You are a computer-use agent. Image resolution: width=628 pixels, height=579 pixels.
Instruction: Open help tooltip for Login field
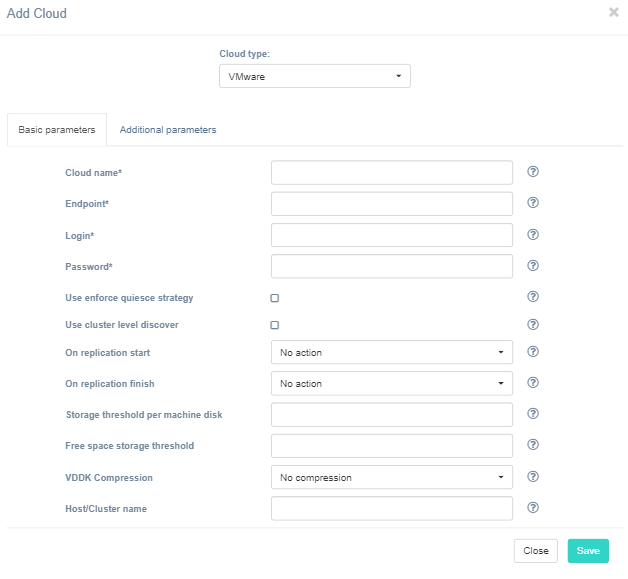coord(533,235)
